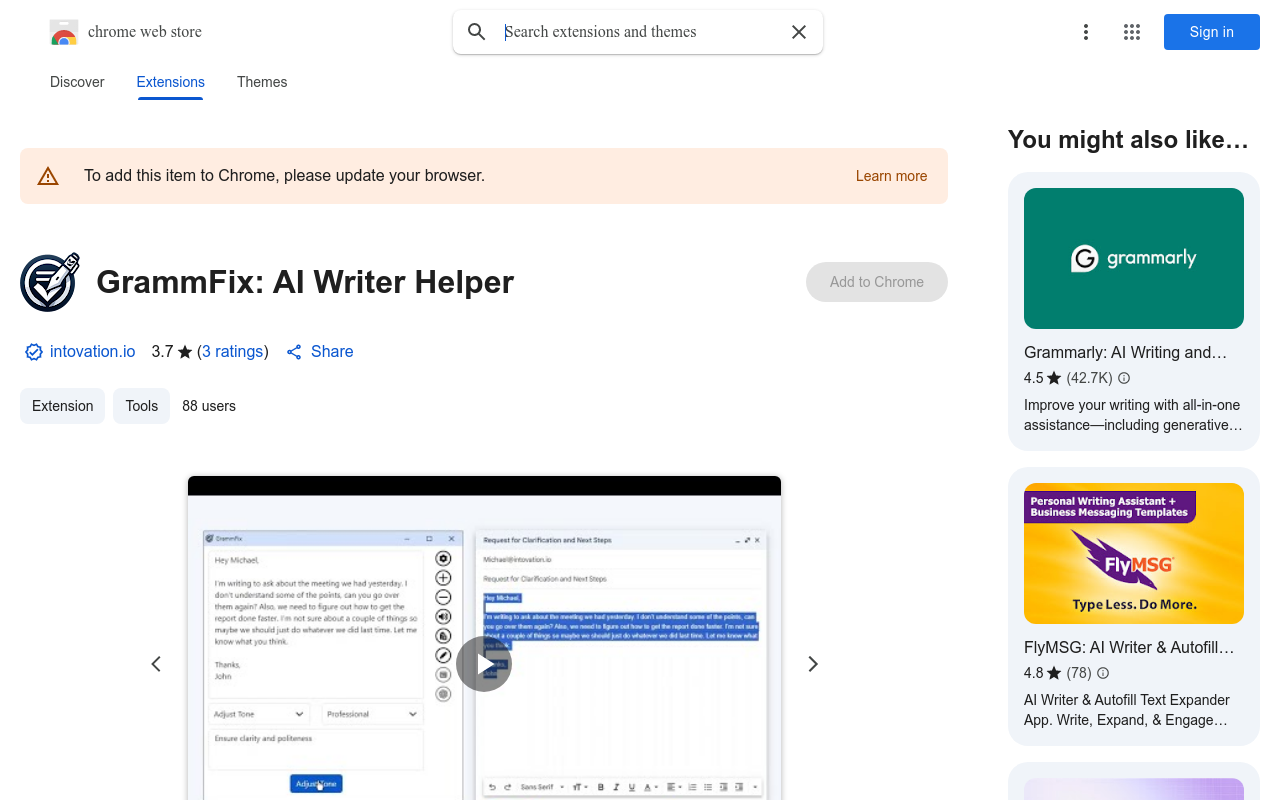
Task: Select the Extension category chip
Action: click(x=62, y=406)
